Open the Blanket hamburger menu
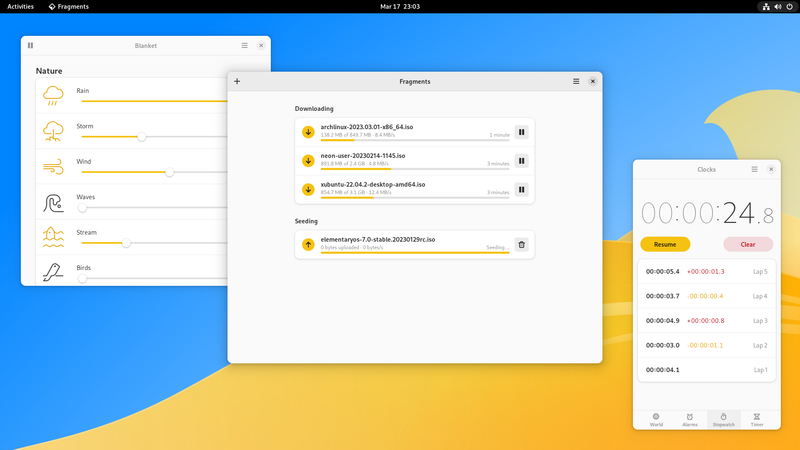This screenshot has height=450, width=800. (x=244, y=45)
